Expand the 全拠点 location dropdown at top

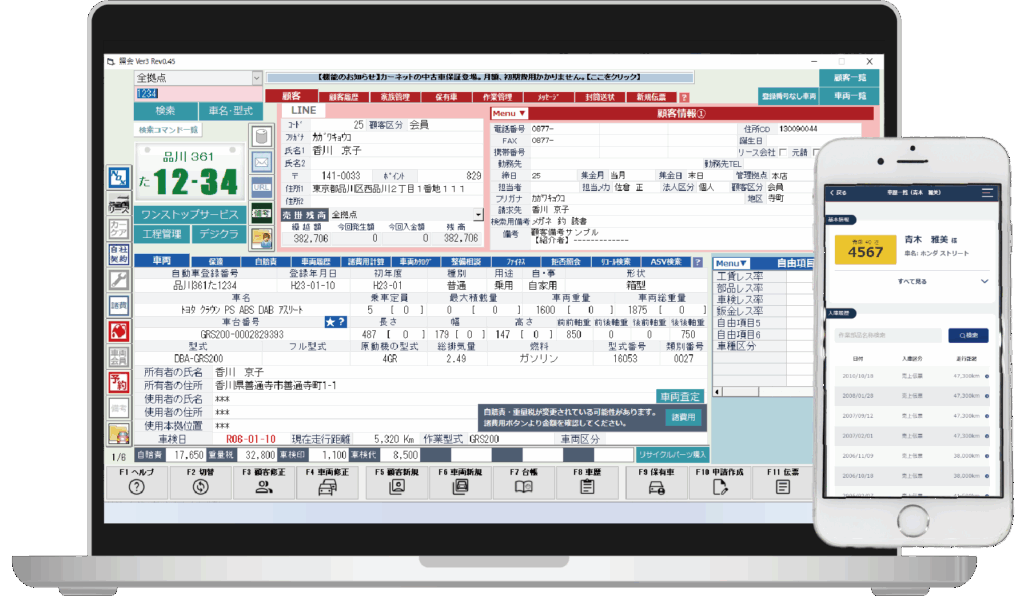257,77
